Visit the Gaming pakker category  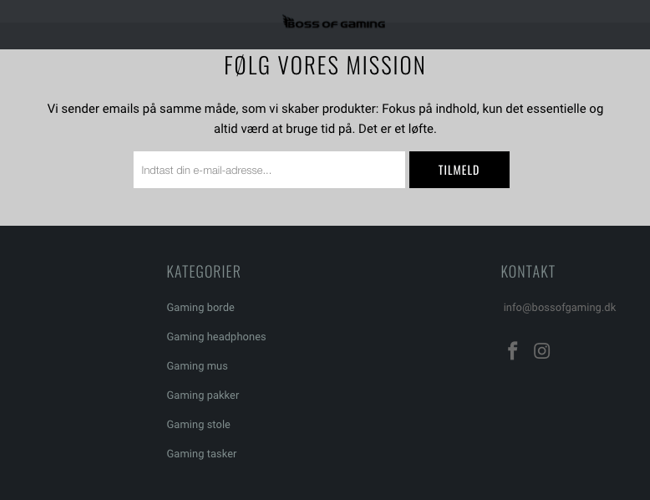(x=202, y=395)
